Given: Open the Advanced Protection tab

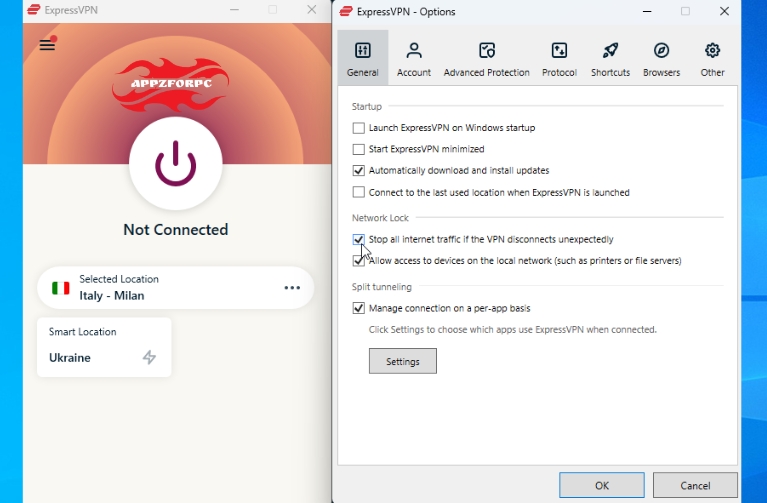Looking at the screenshot, I should 487,58.
